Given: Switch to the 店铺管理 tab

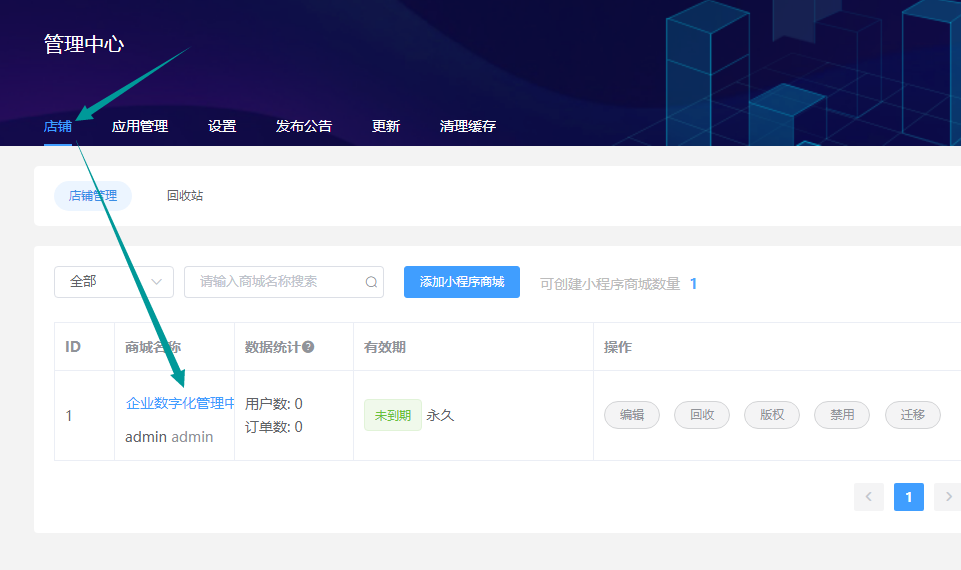Looking at the screenshot, I should tap(93, 196).
